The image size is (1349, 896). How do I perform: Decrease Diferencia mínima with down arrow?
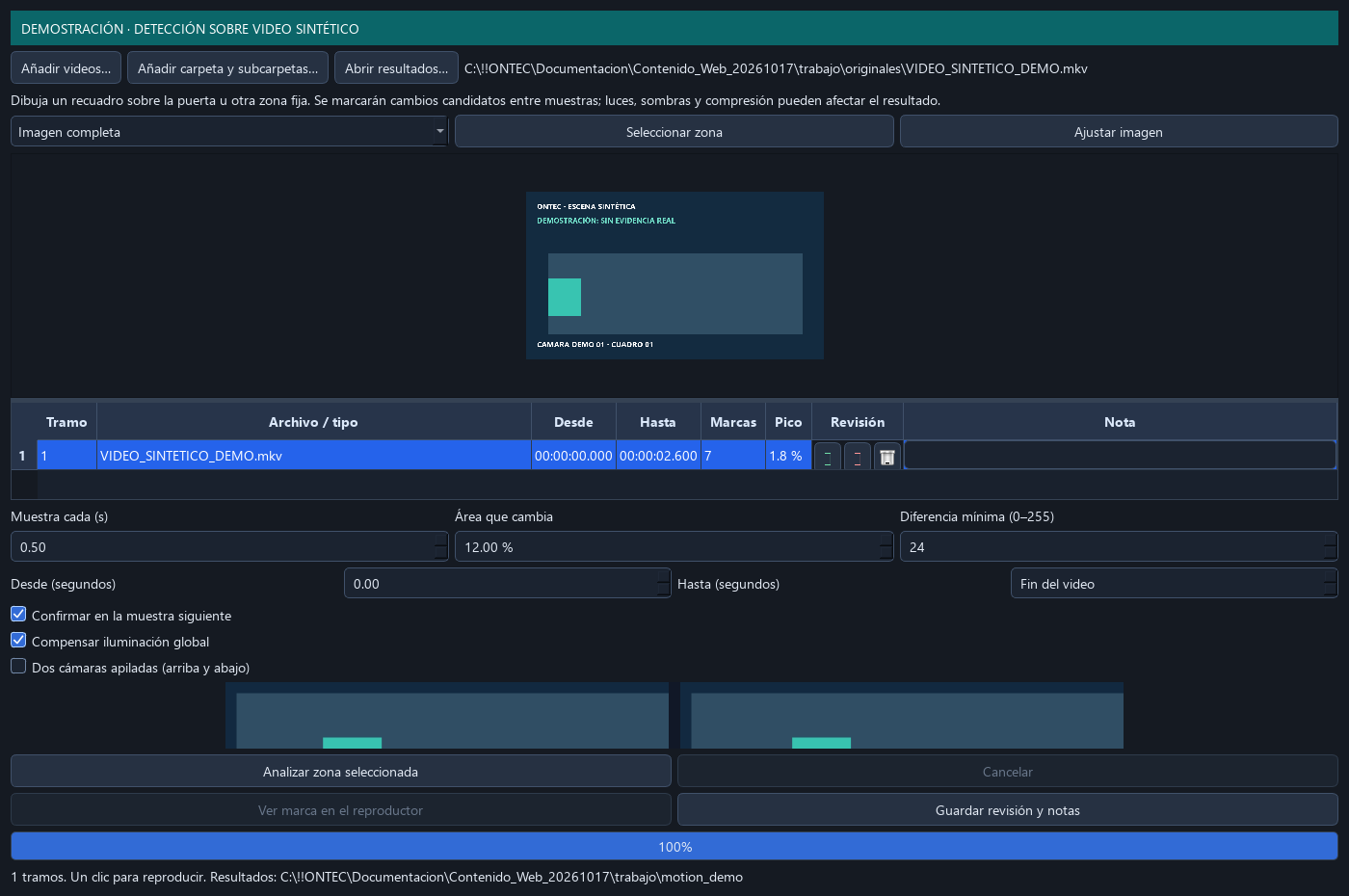[1330, 554]
